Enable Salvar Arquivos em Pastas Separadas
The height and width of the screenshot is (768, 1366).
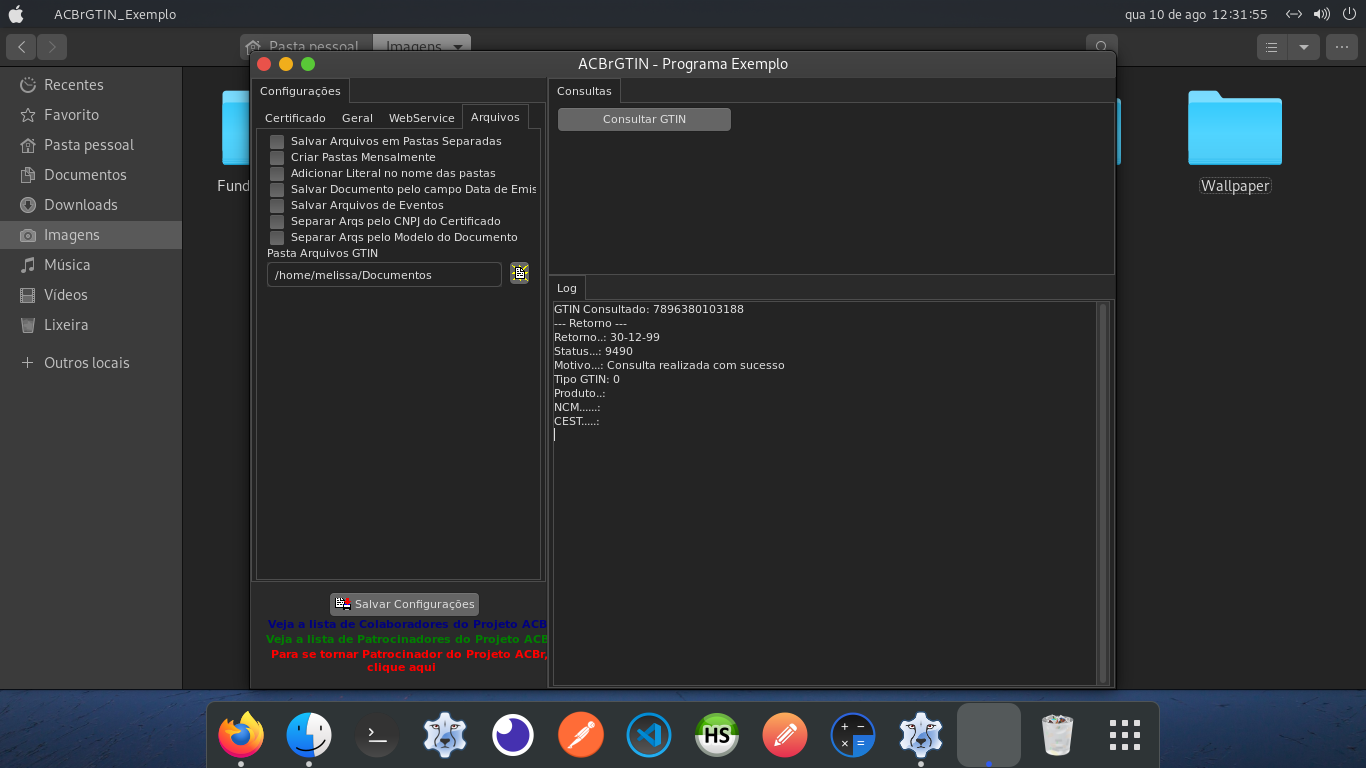pyautogui.click(x=277, y=142)
